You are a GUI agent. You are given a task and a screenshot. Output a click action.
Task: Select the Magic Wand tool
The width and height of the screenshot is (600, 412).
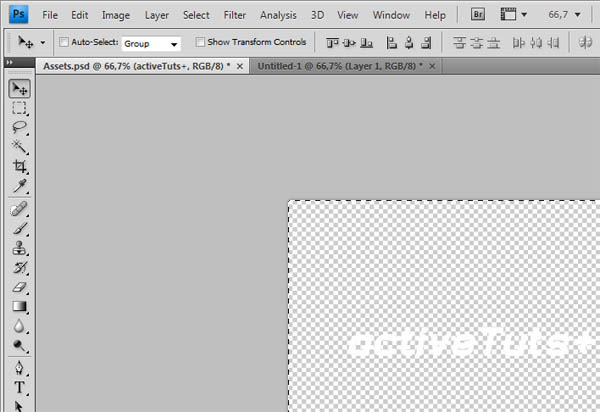pos(19,147)
